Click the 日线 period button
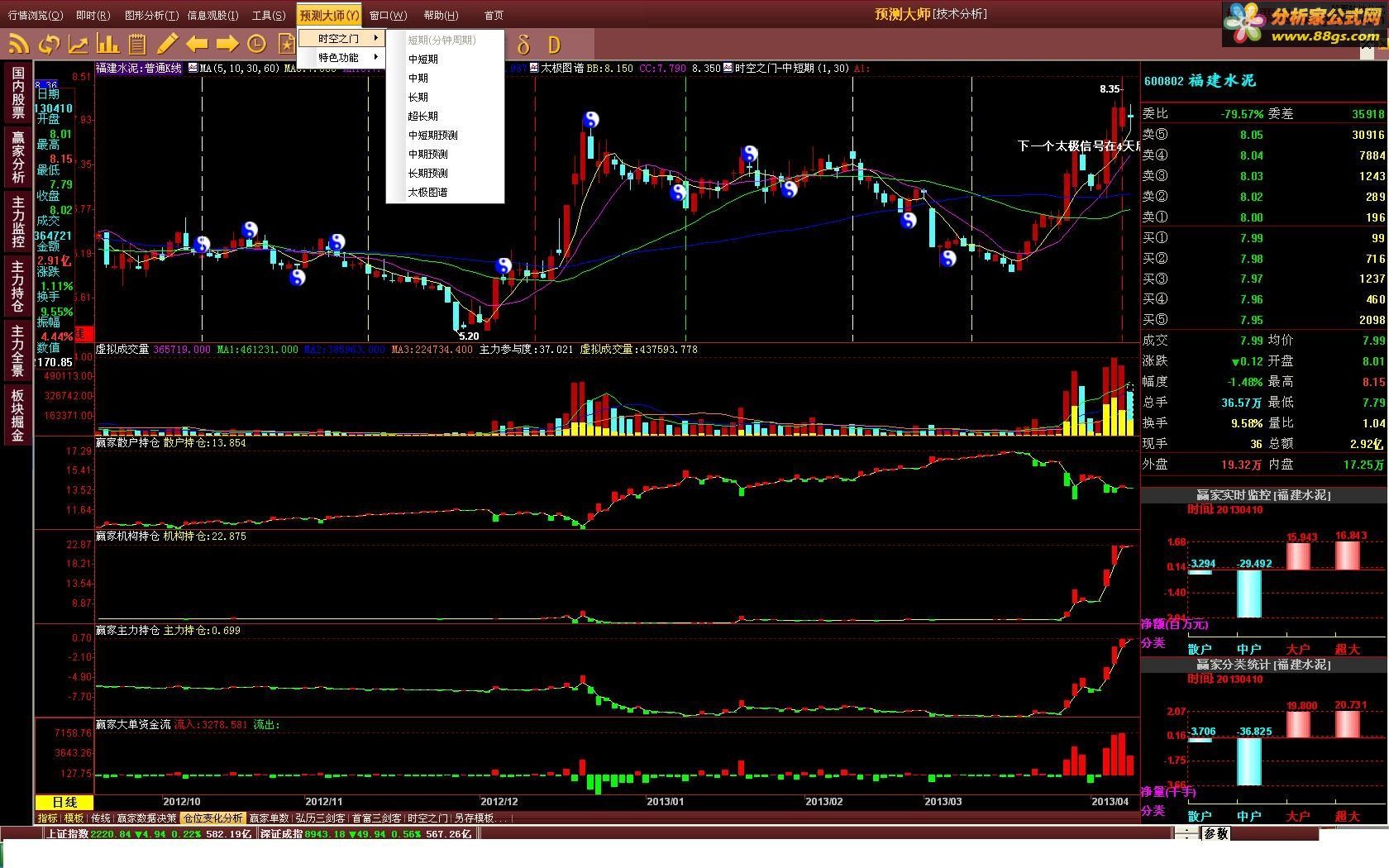The image size is (1389, 868). [64, 802]
